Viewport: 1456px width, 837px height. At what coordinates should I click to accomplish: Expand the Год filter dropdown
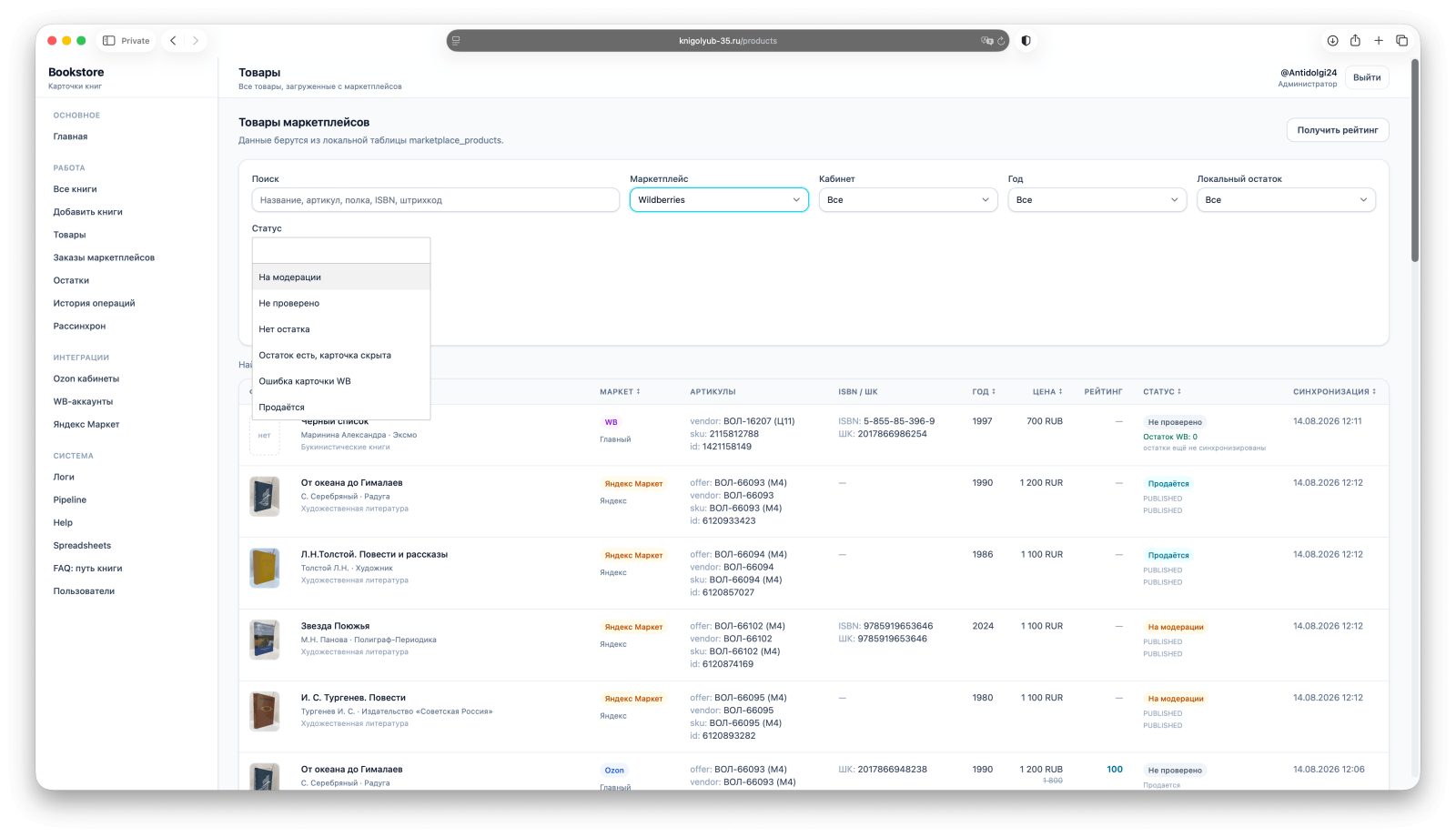pos(1097,200)
